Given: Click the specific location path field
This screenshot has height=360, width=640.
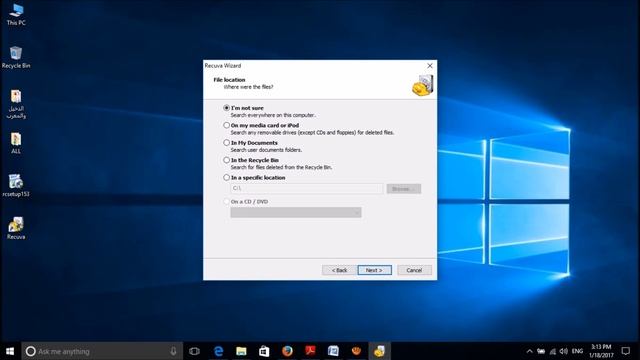Looking at the screenshot, I should click(x=307, y=189).
